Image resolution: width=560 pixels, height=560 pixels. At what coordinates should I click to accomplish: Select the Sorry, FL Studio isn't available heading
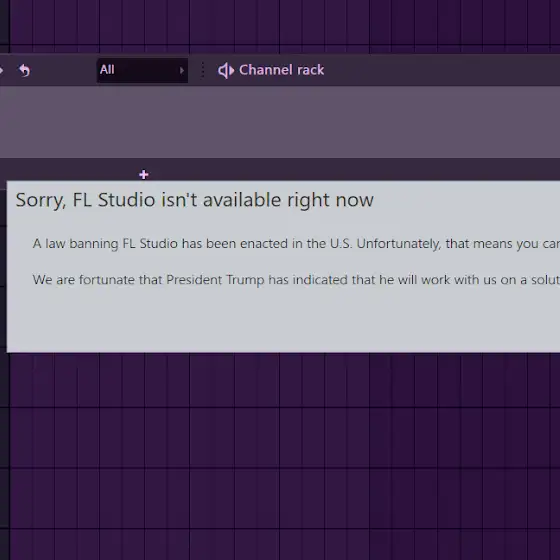click(x=195, y=200)
